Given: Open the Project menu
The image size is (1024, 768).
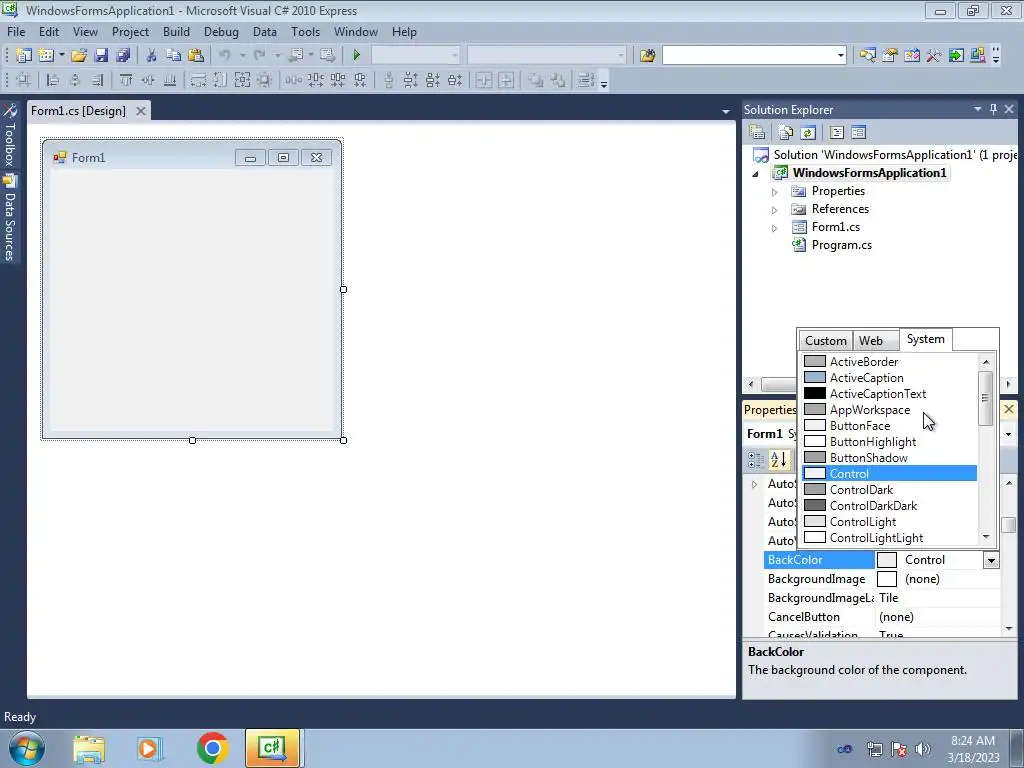Looking at the screenshot, I should tap(130, 31).
